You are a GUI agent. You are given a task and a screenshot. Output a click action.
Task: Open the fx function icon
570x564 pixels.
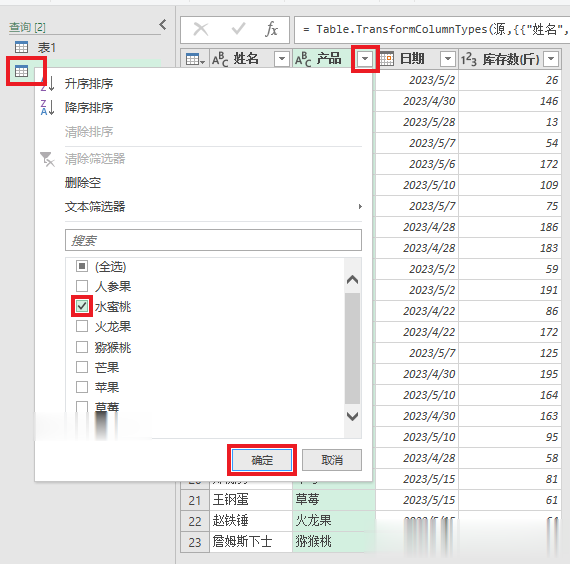click(272, 29)
